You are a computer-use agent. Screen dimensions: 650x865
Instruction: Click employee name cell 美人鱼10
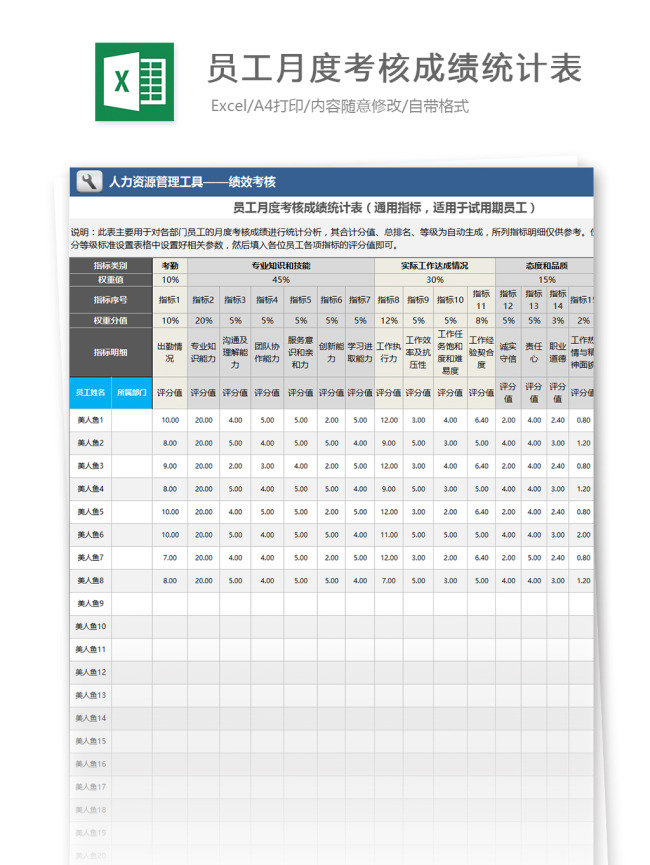coord(90,626)
